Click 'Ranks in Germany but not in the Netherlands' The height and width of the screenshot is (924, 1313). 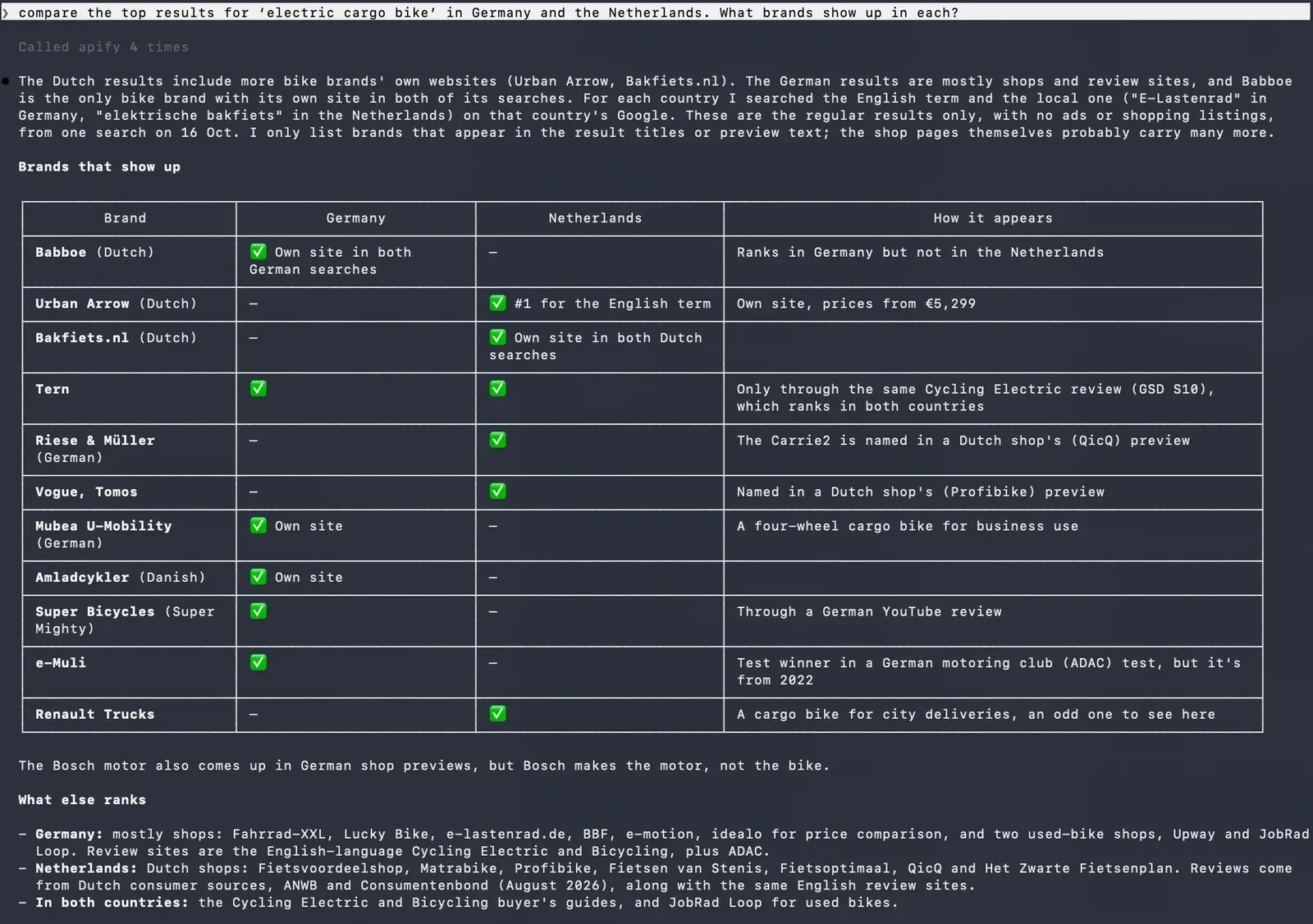click(x=920, y=253)
